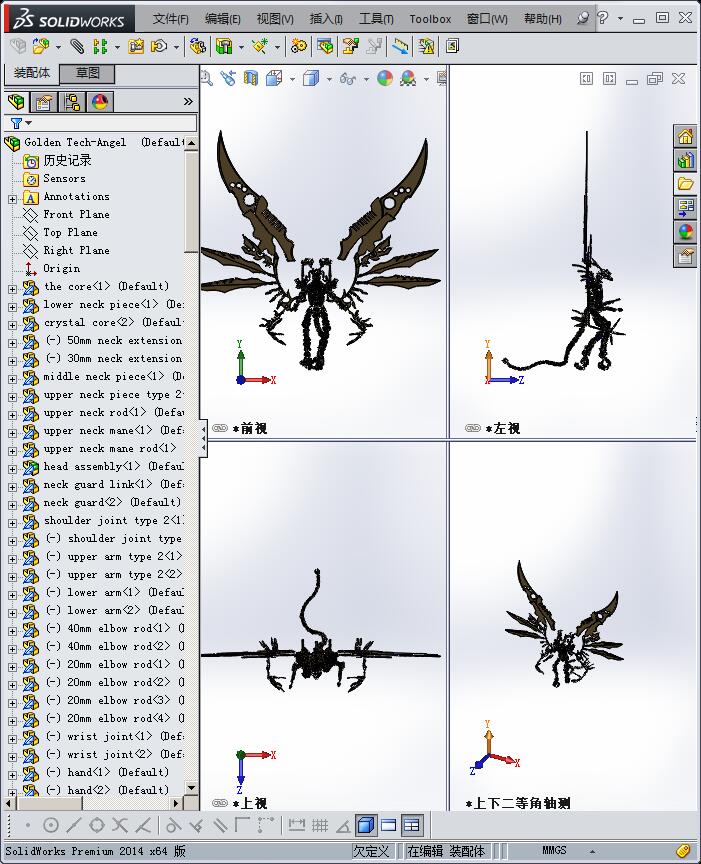The height and width of the screenshot is (864, 701).
Task: Toggle the link views icon in 左视
Action: tap(473, 428)
